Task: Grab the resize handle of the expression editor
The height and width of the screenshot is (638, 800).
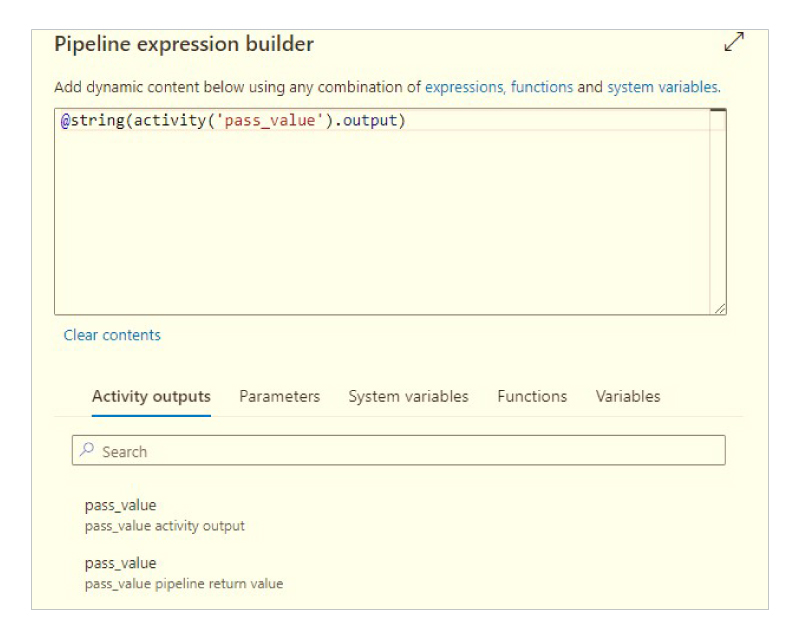Action: (720, 308)
